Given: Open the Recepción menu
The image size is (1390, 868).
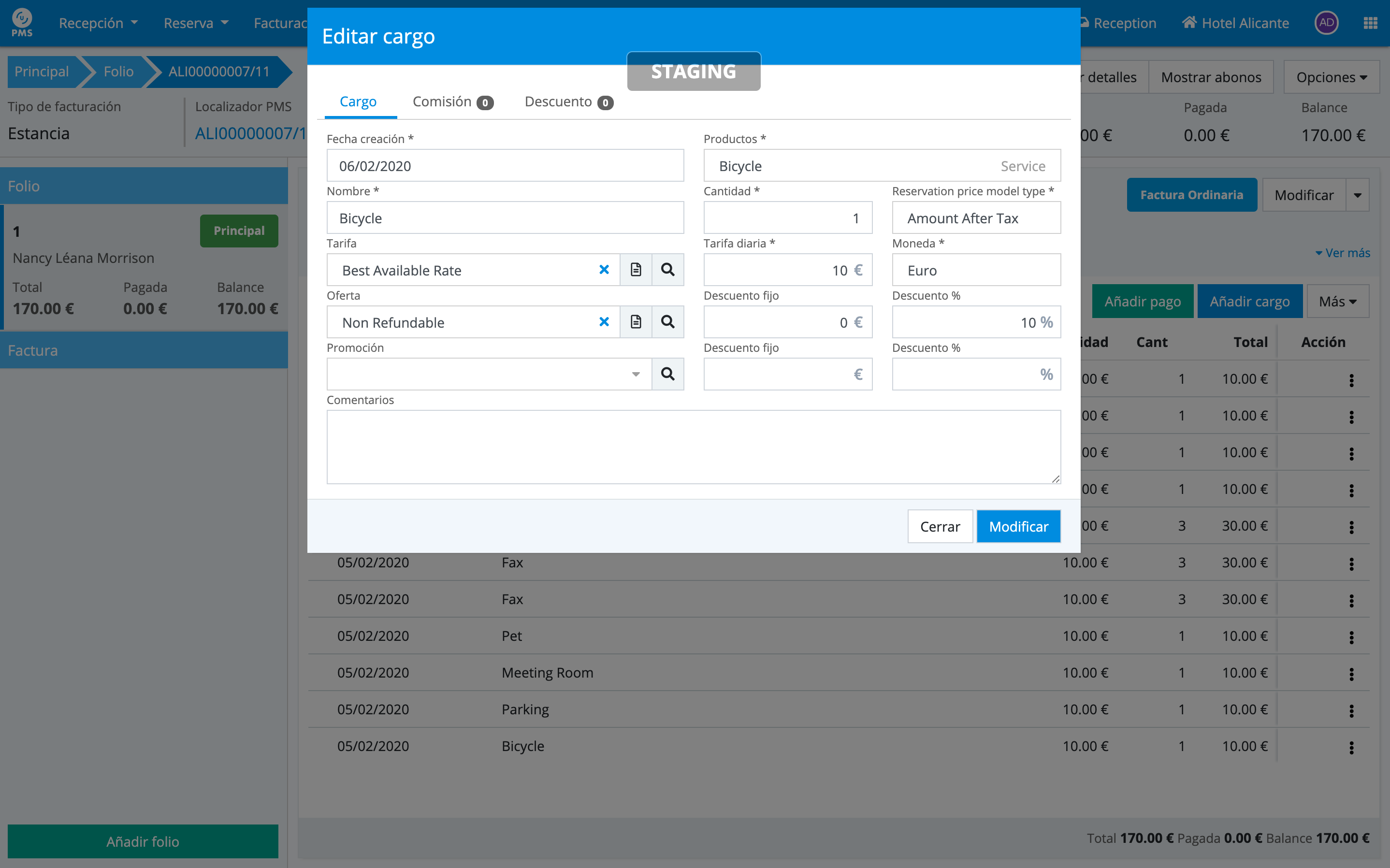Looking at the screenshot, I should click(x=98, y=23).
